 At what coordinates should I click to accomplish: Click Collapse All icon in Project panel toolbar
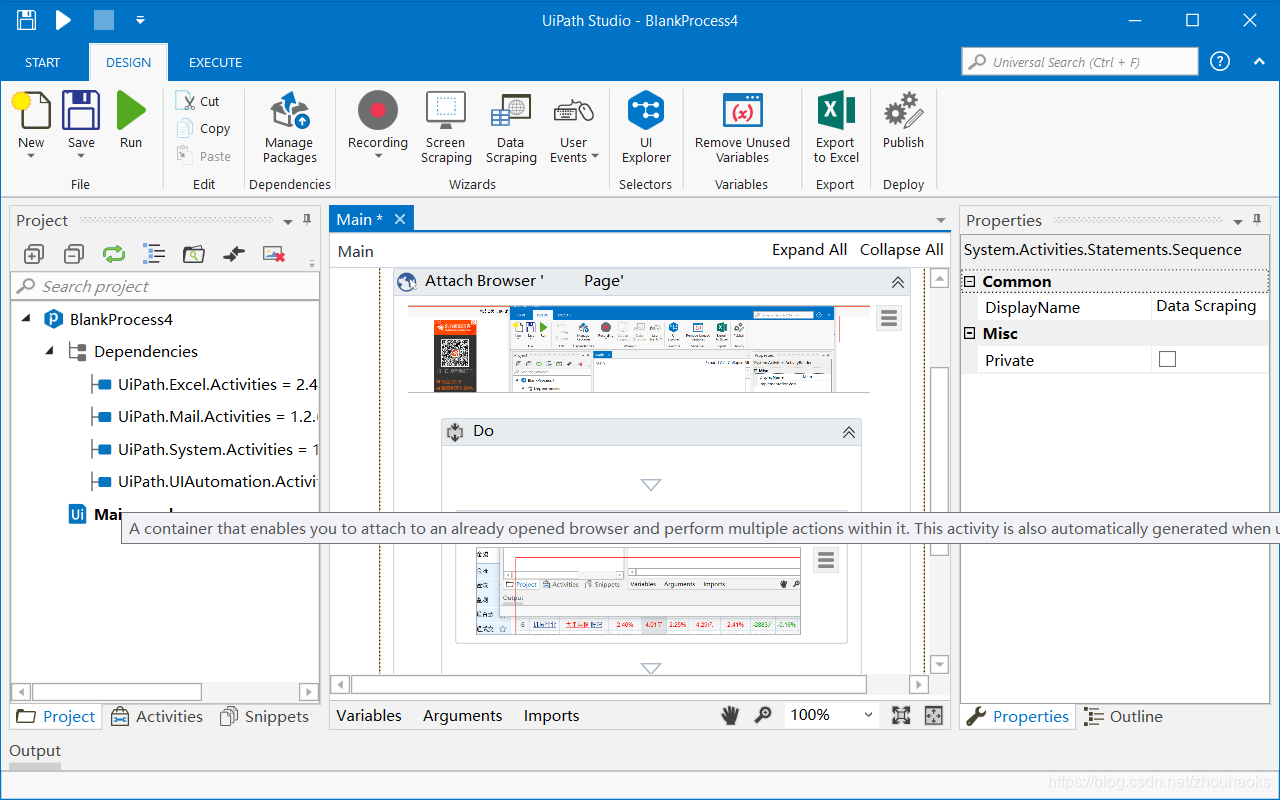pyautogui.click(x=74, y=254)
